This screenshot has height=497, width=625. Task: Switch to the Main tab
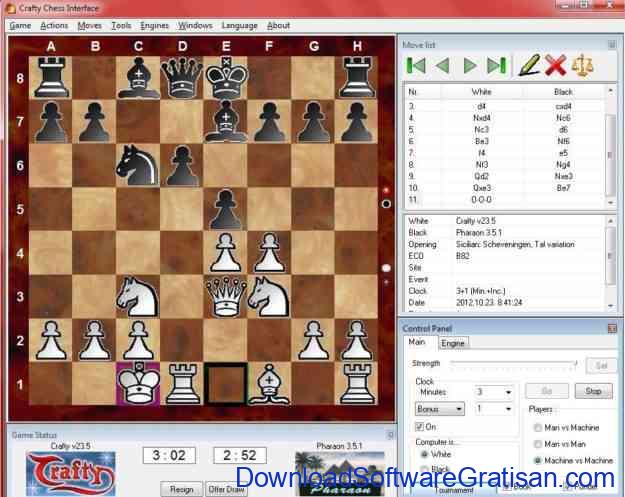click(417, 342)
